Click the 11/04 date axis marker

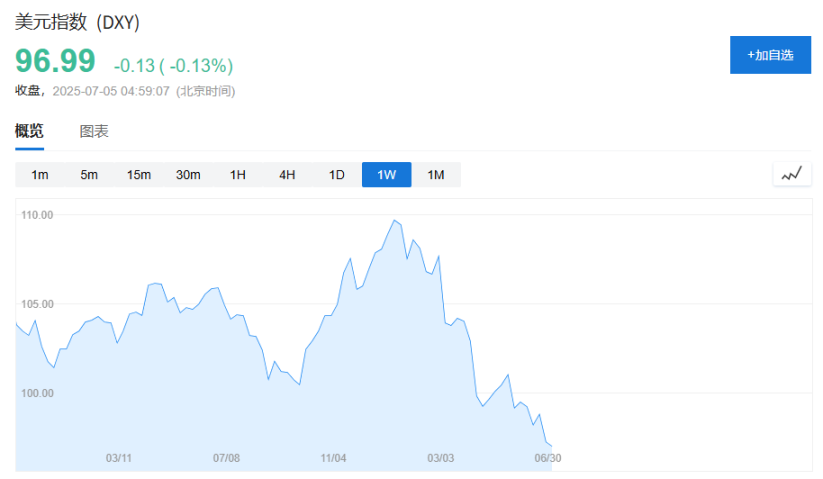[x=333, y=458]
